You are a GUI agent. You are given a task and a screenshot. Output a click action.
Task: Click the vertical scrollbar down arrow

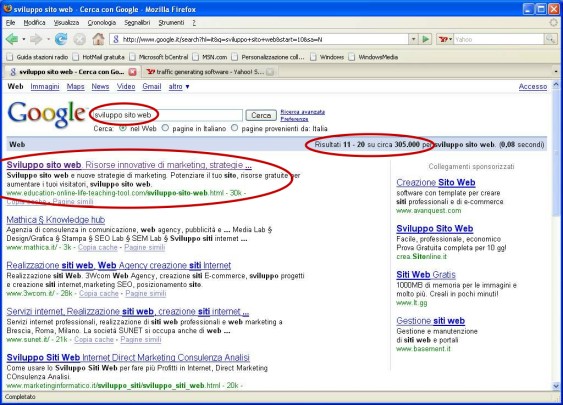556,386
